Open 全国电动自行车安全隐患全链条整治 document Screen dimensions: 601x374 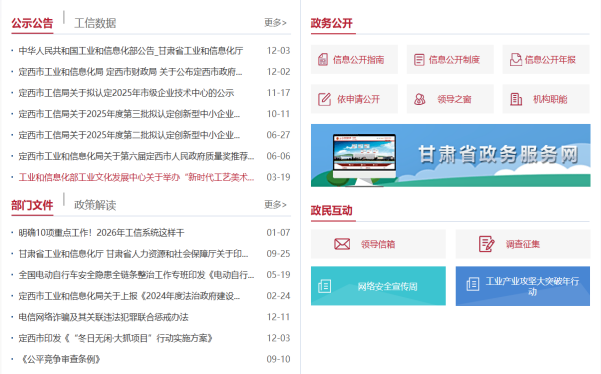pos(136,275)
